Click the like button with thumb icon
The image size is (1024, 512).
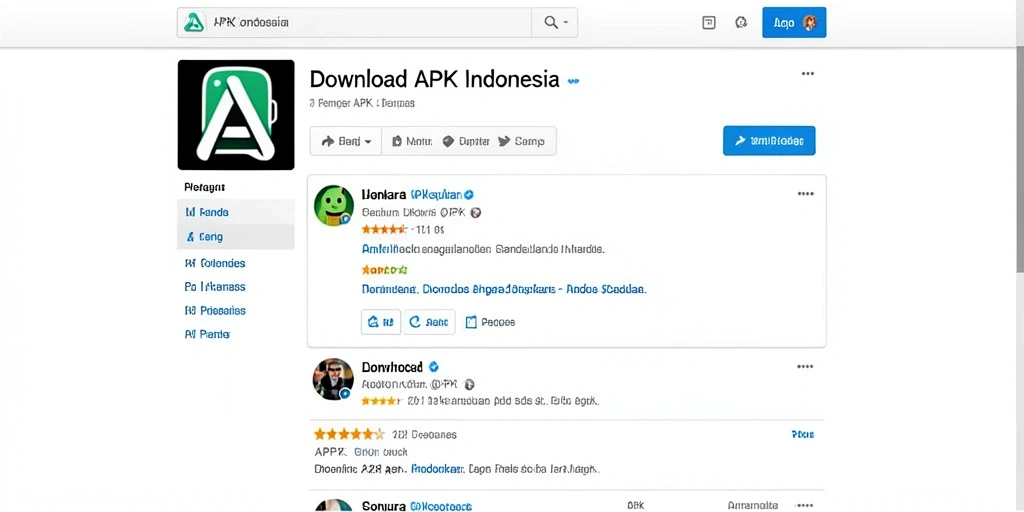coord(381,321)
